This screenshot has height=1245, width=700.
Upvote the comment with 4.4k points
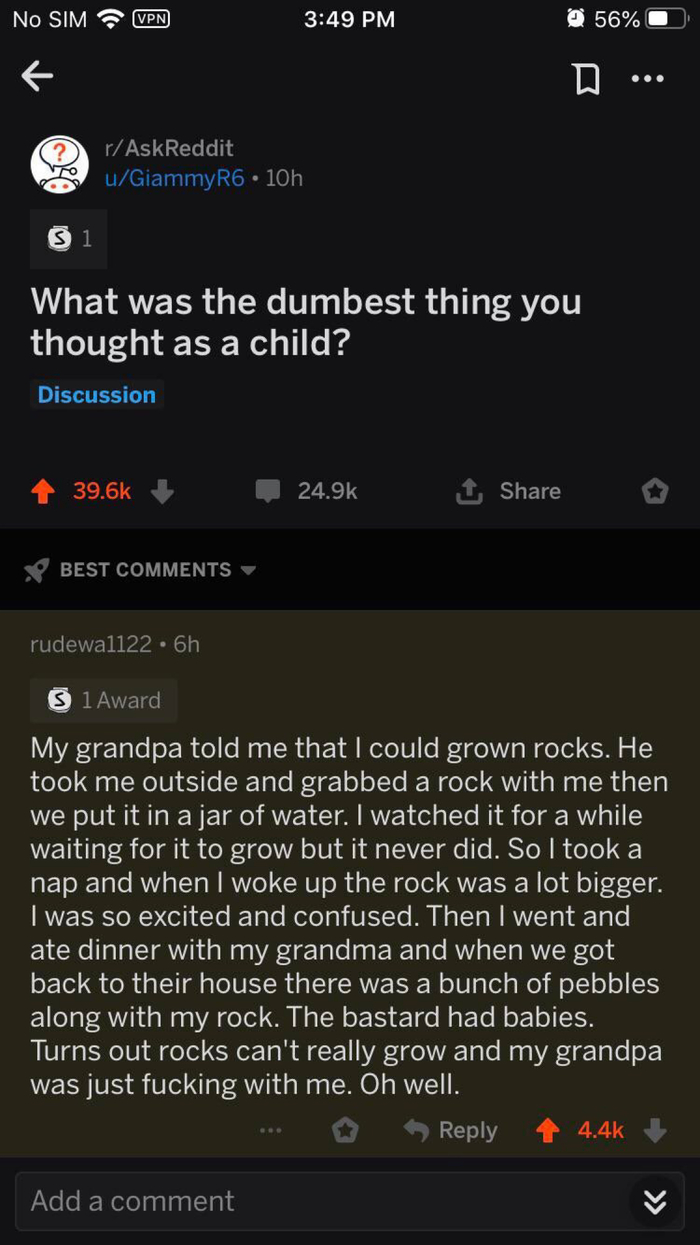[547, 1130]
